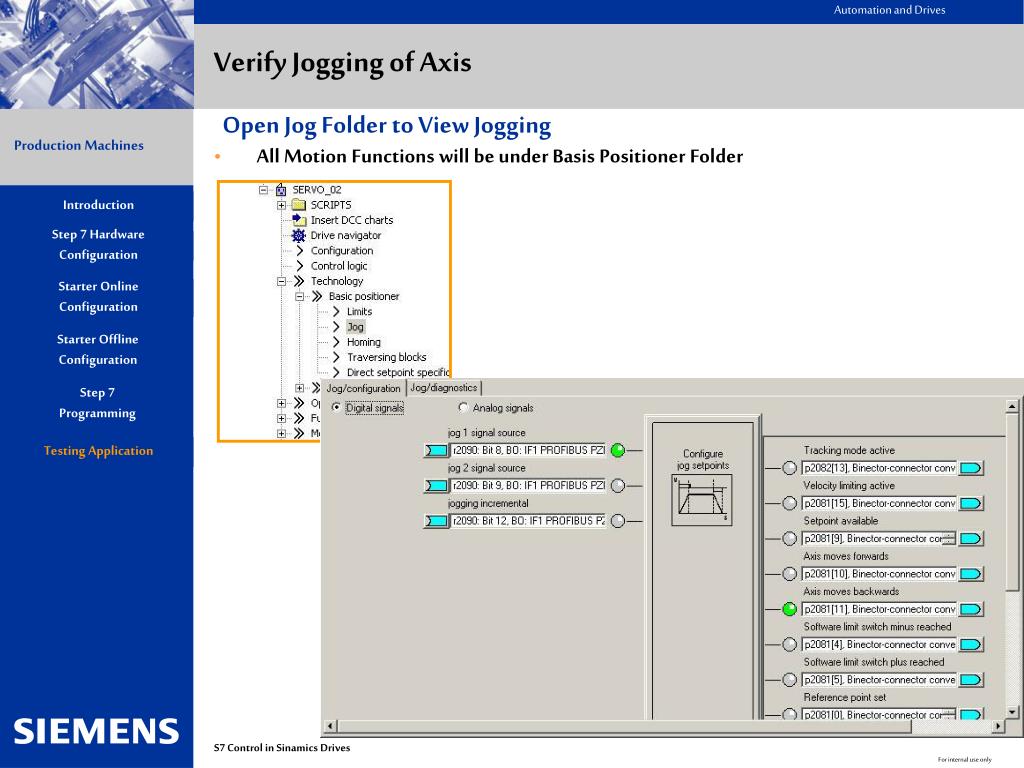Collapse the Technology tree node
This screenshot has width=1024, height=768.
[x=281, y=281]
